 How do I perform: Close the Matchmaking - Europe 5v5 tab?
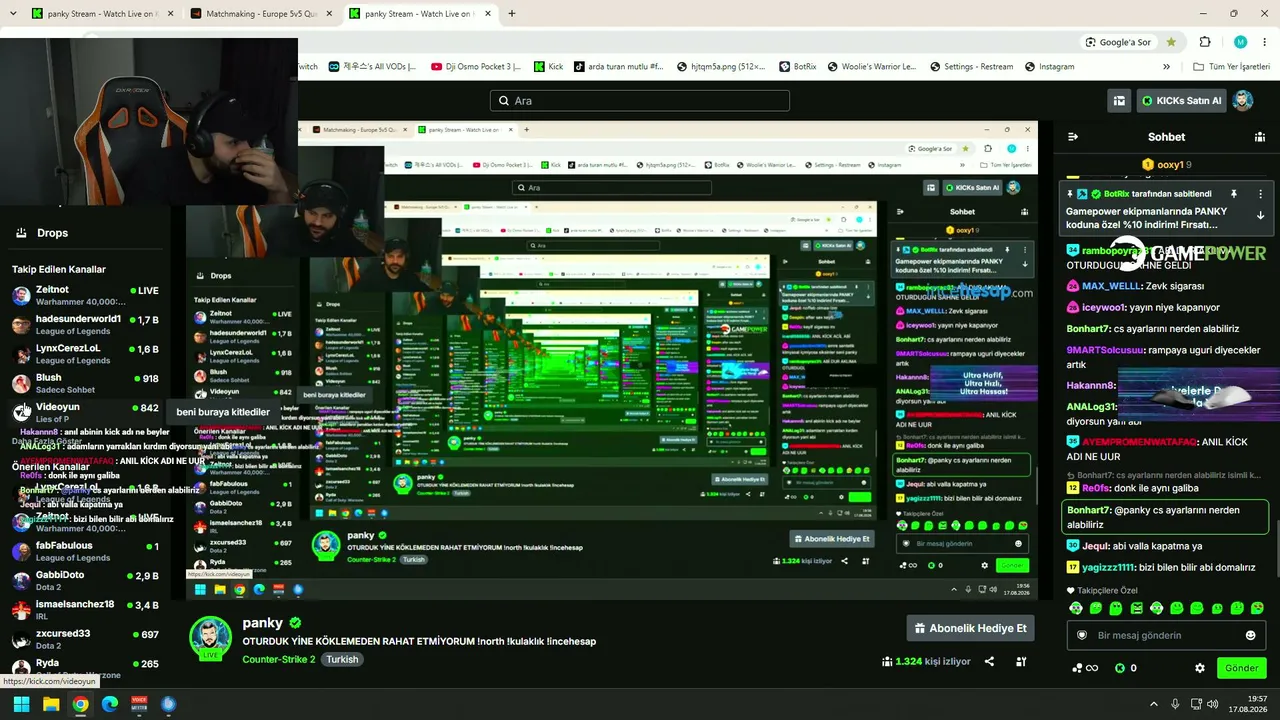pos(329,14)
